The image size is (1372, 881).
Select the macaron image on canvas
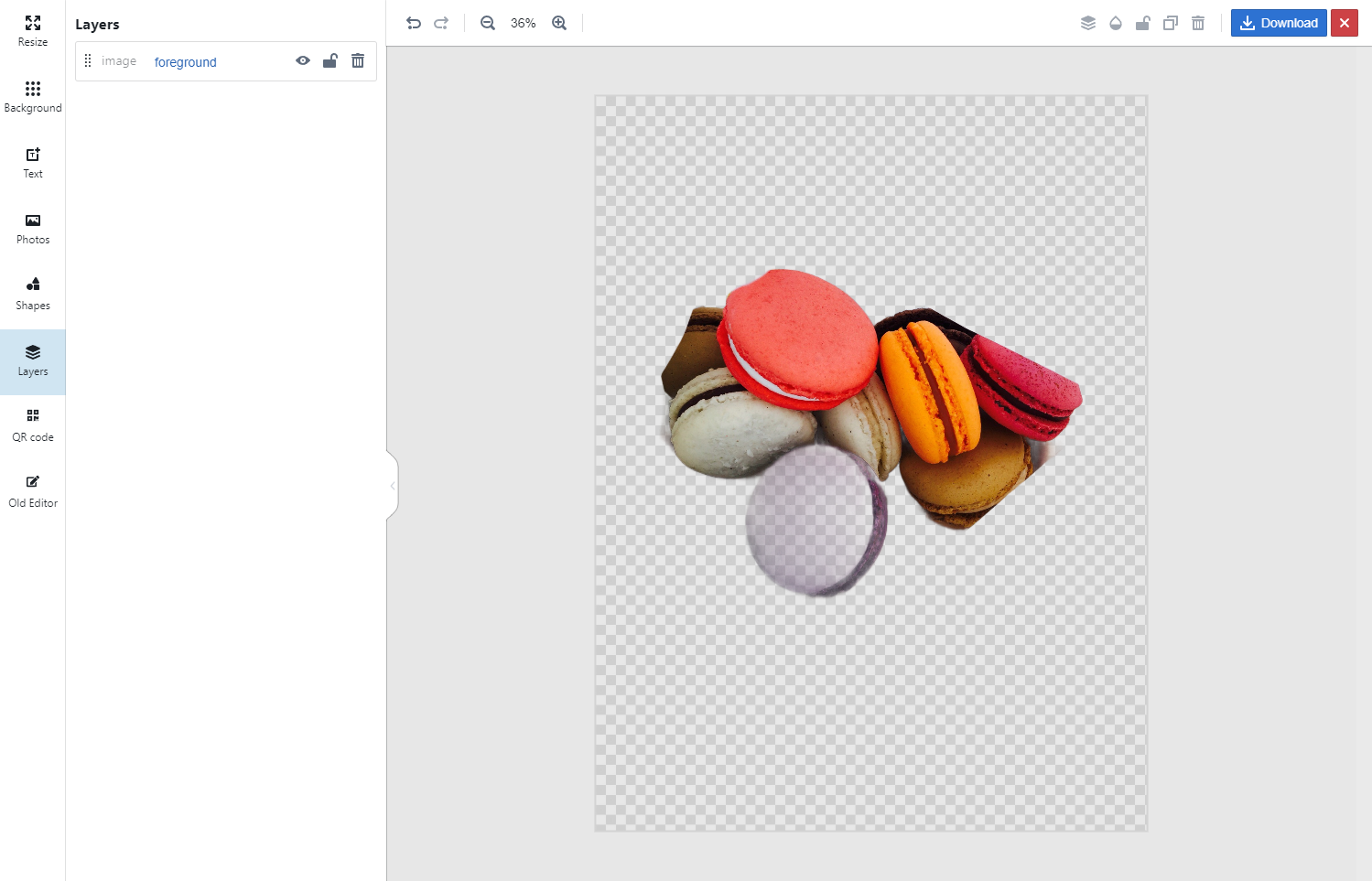point(871,432)
